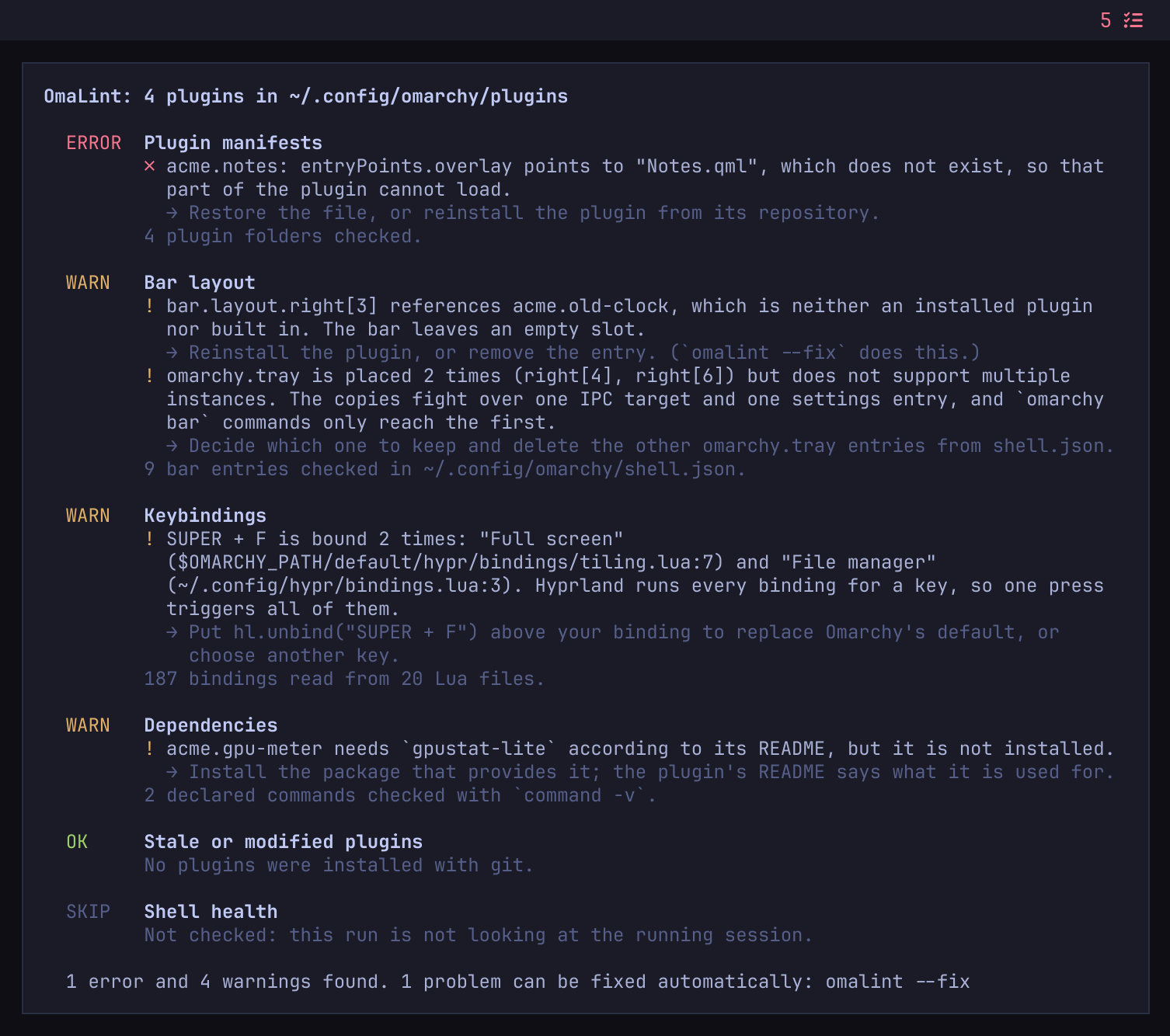Select the "Dependencies" heading
This screenshot has width=1170, height=1036.
pos(211,725)
